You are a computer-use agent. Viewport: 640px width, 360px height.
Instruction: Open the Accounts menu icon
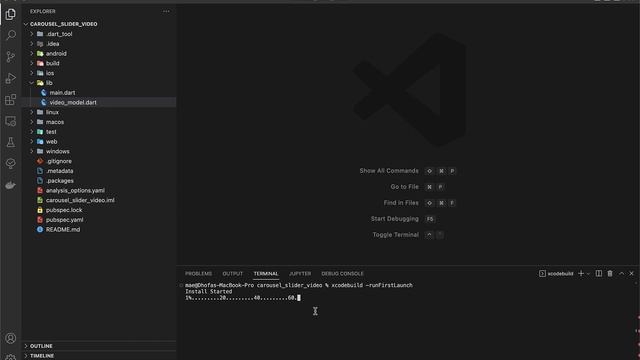click(x=11, y=338)
